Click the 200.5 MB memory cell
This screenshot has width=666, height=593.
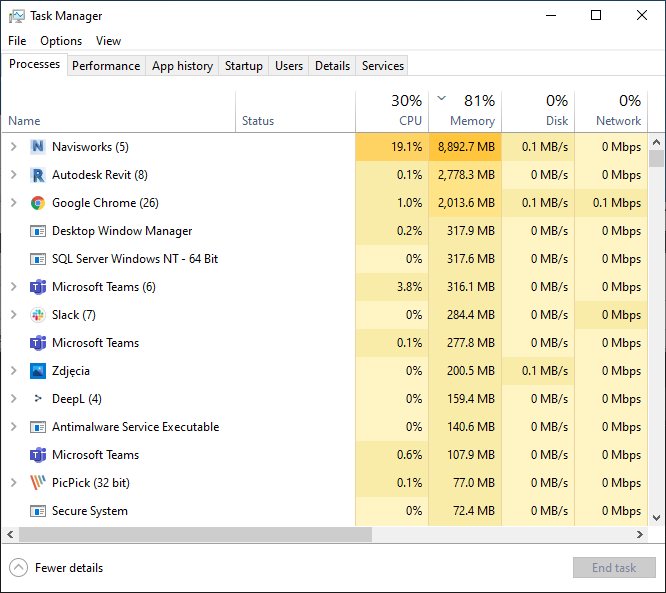[x=465, y=371]
